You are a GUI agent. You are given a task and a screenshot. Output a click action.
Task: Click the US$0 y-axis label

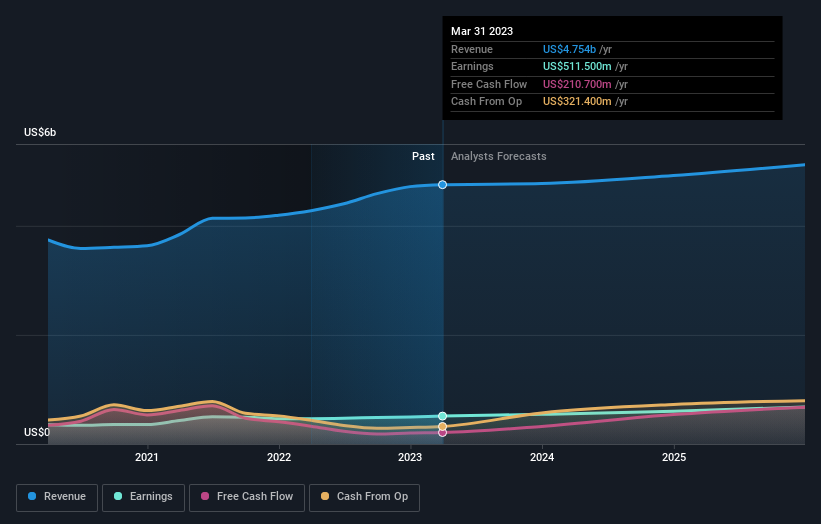37,432
